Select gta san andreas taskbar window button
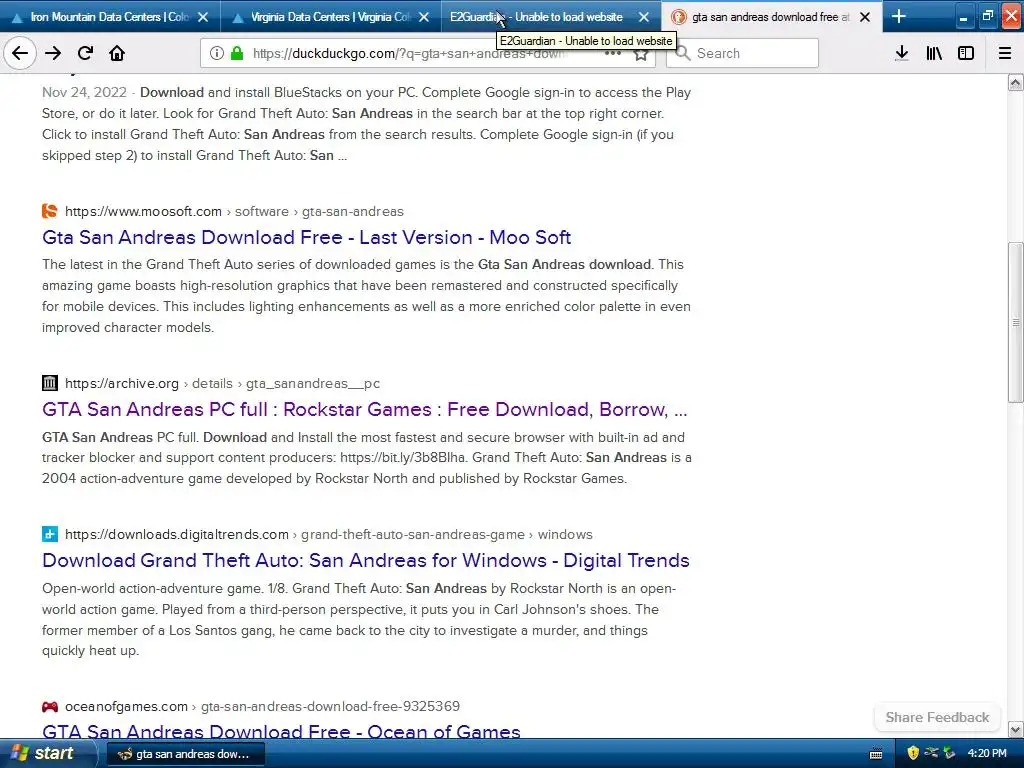 [185, 754]
